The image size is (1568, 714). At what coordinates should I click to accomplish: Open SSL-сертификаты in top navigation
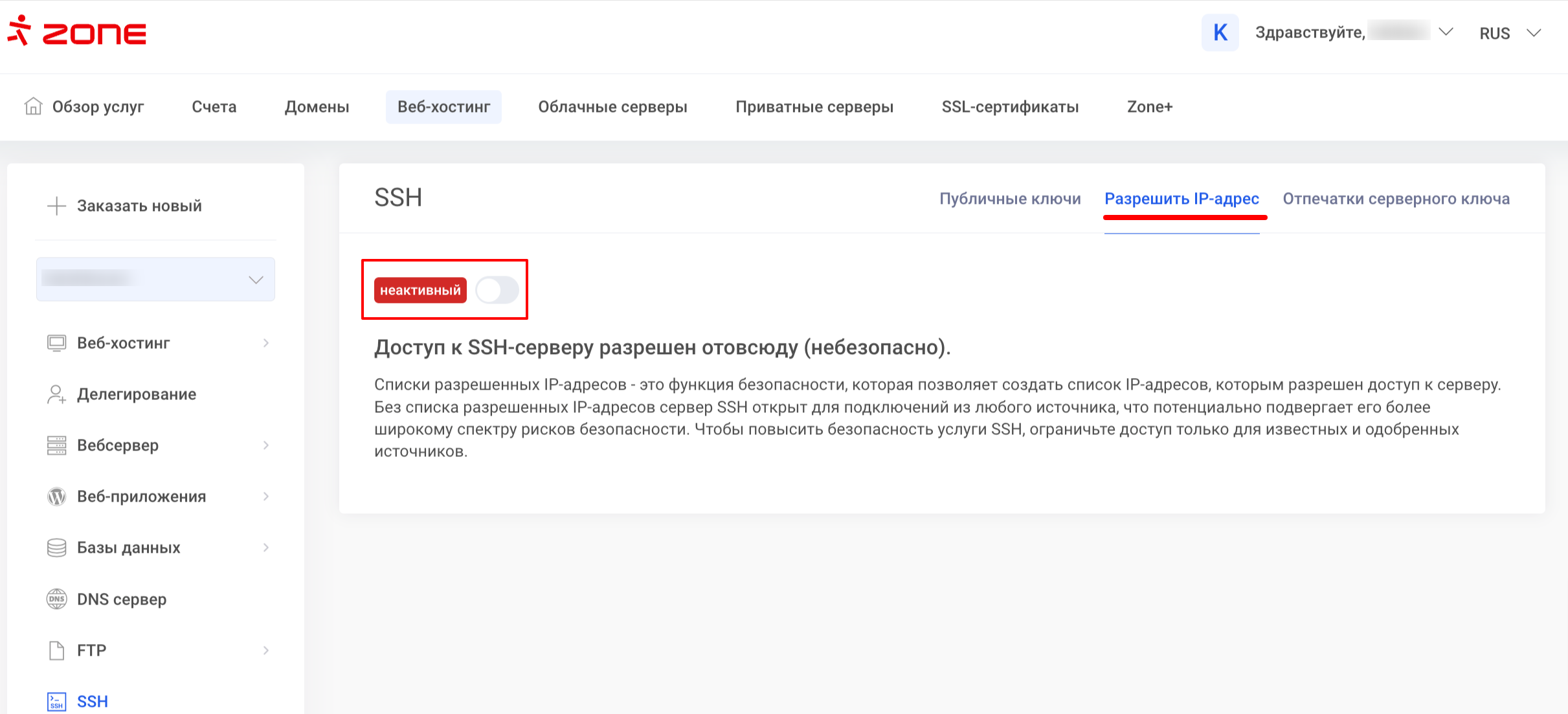point(1010,107)
